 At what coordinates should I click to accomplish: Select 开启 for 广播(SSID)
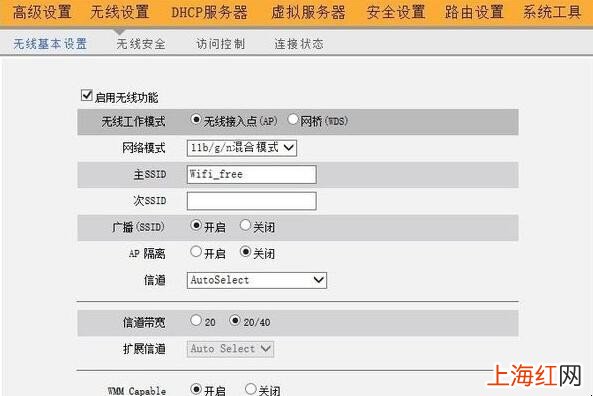196,225
